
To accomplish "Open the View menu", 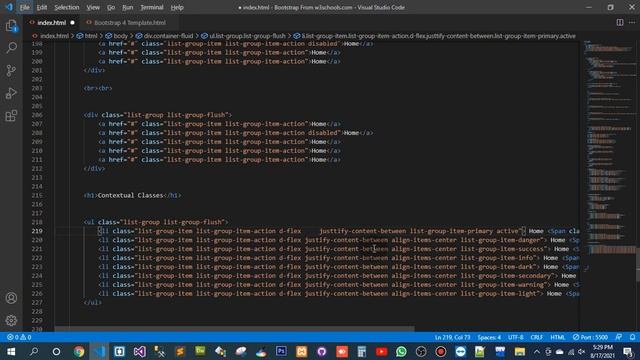I will pyautogui.click(x=93, y=7).
